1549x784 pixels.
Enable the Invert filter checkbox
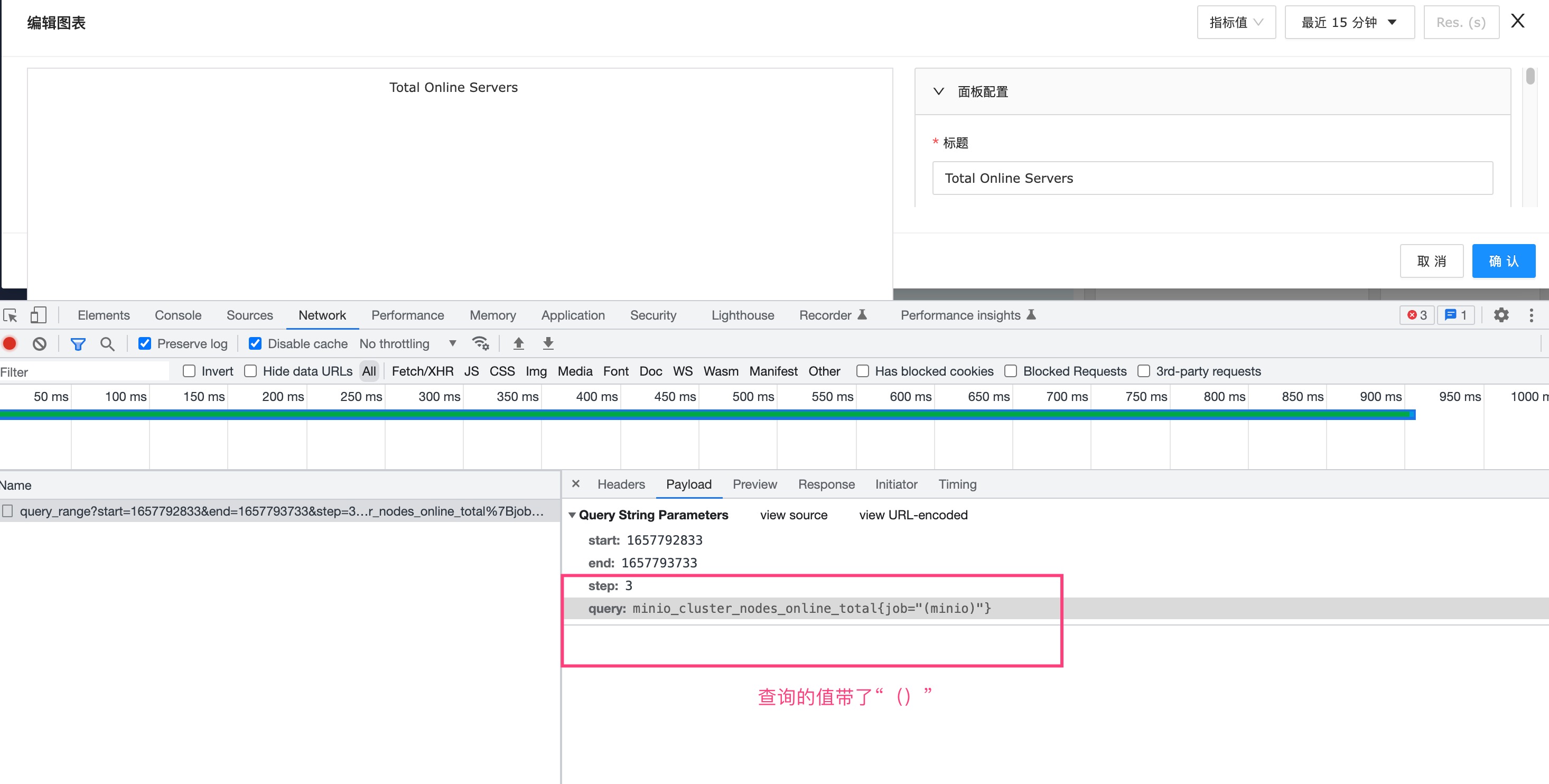(189, 371)
